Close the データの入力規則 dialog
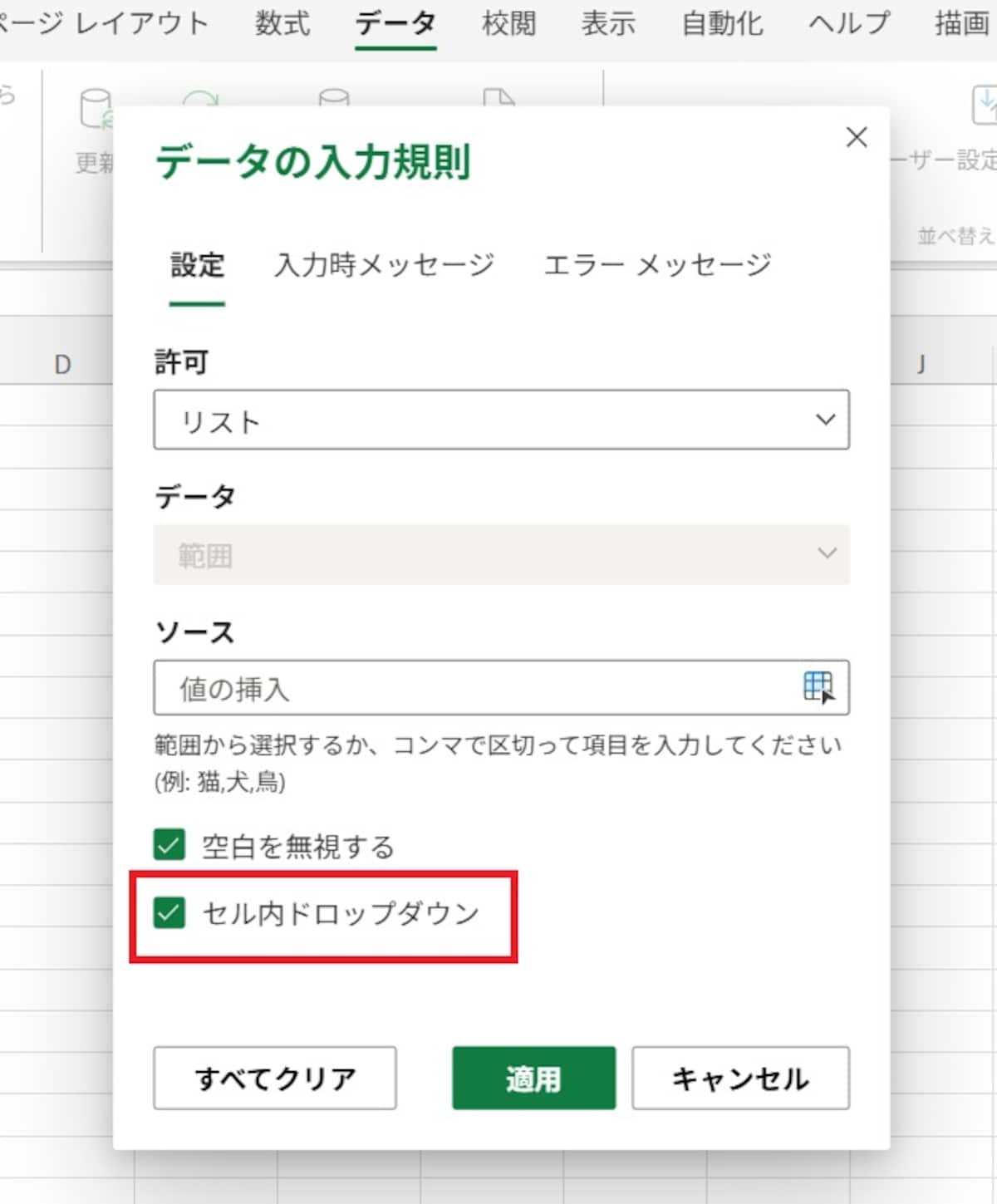 pos(857,137)
